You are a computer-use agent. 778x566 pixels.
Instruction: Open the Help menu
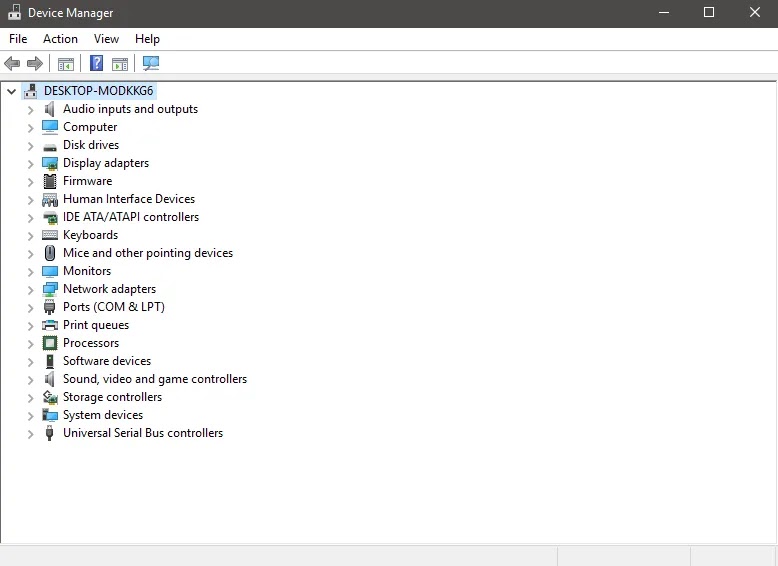coord(147,39)
